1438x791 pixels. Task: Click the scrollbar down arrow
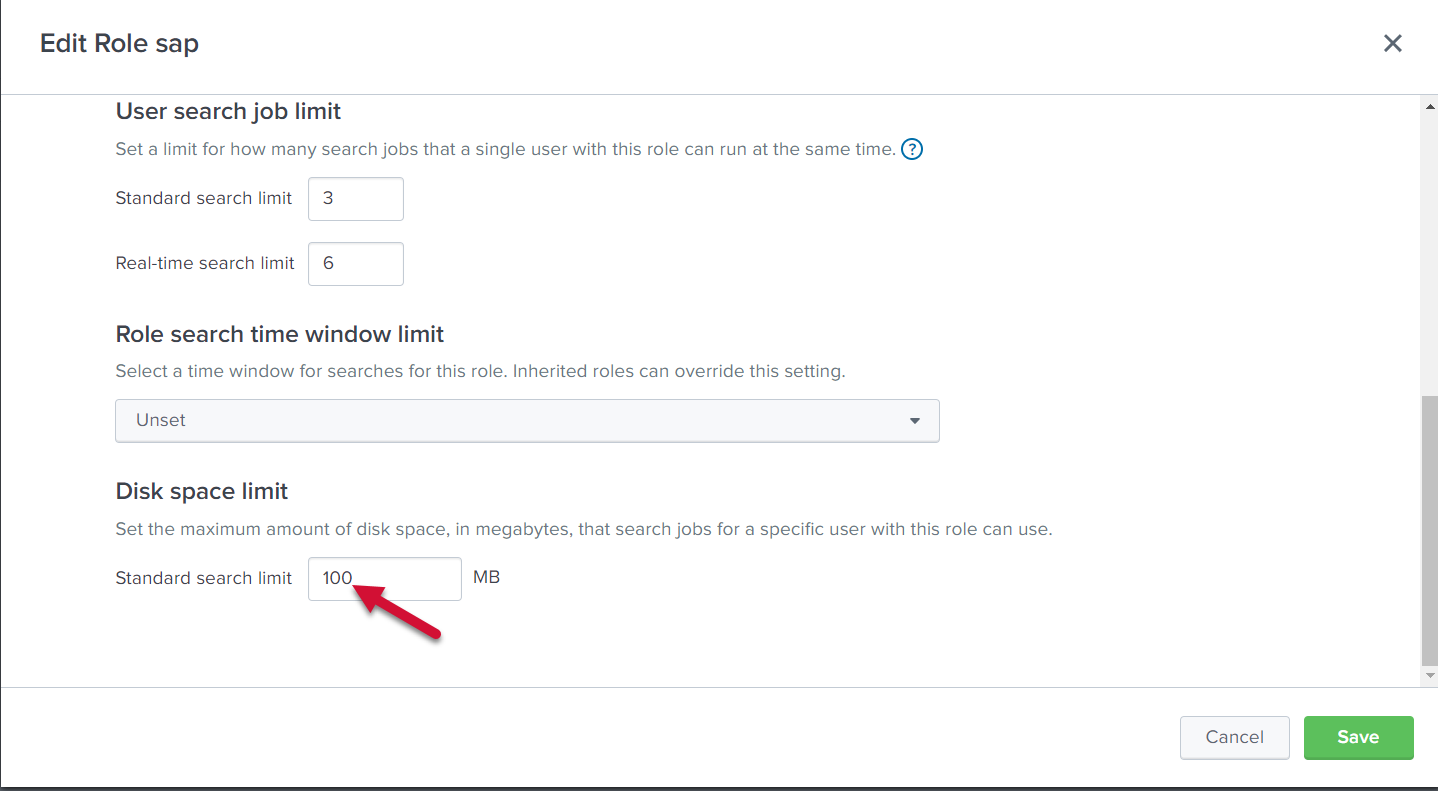point(1429,676)
